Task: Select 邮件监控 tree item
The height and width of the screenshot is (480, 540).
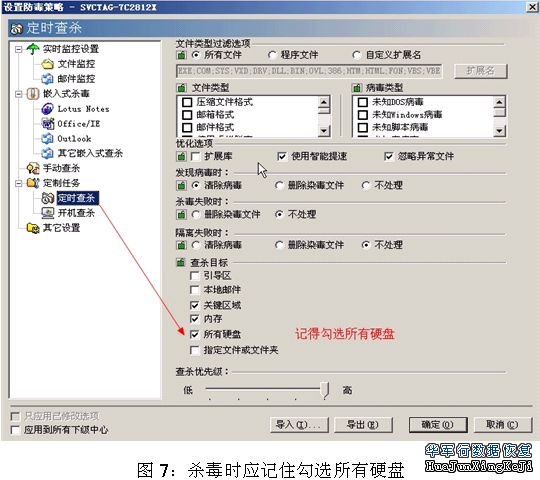Action: pos(76,79)
